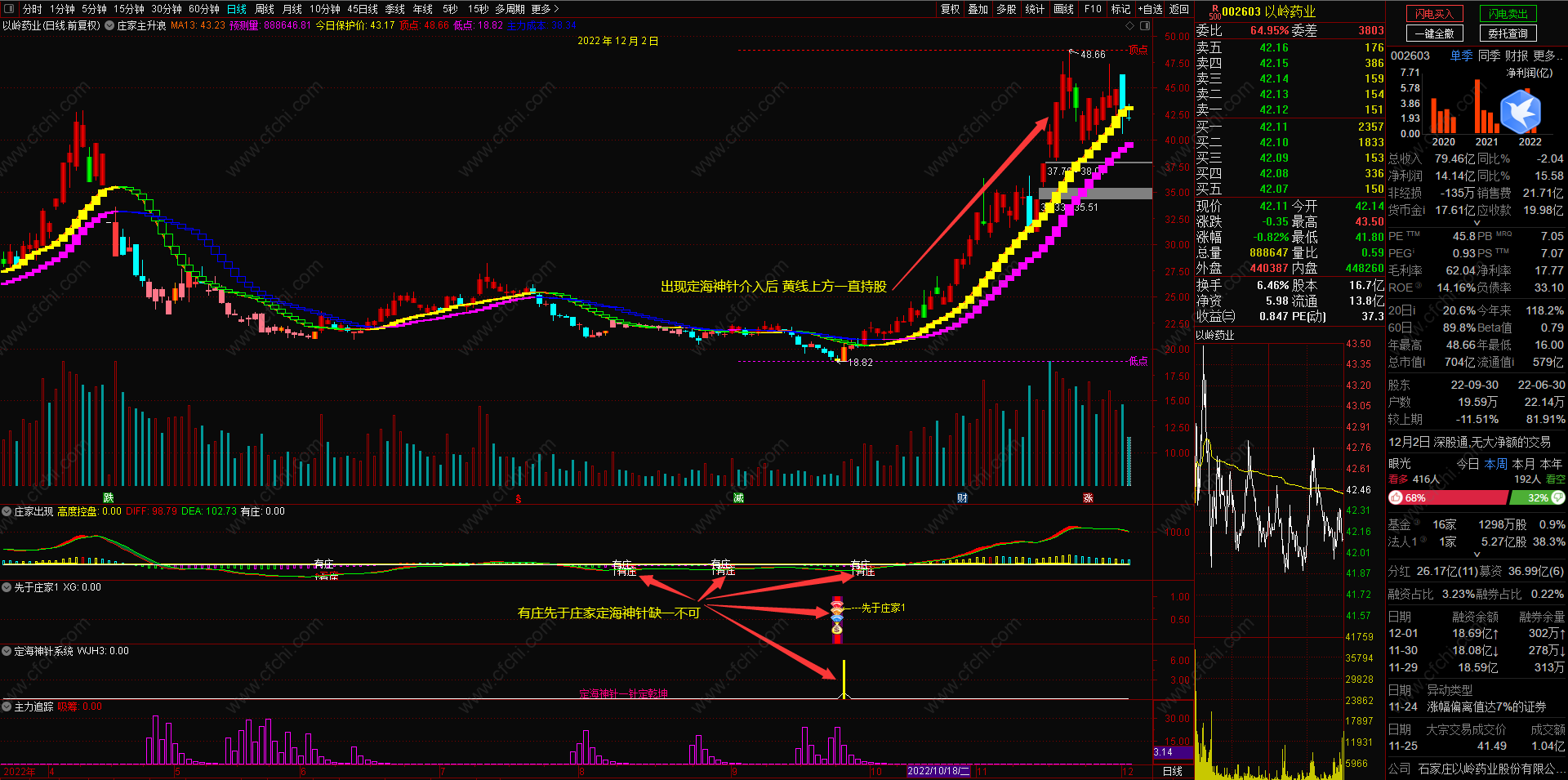Click the blue bird assistant icon
Screen dimensions: 1568x780
(1520, 111)
